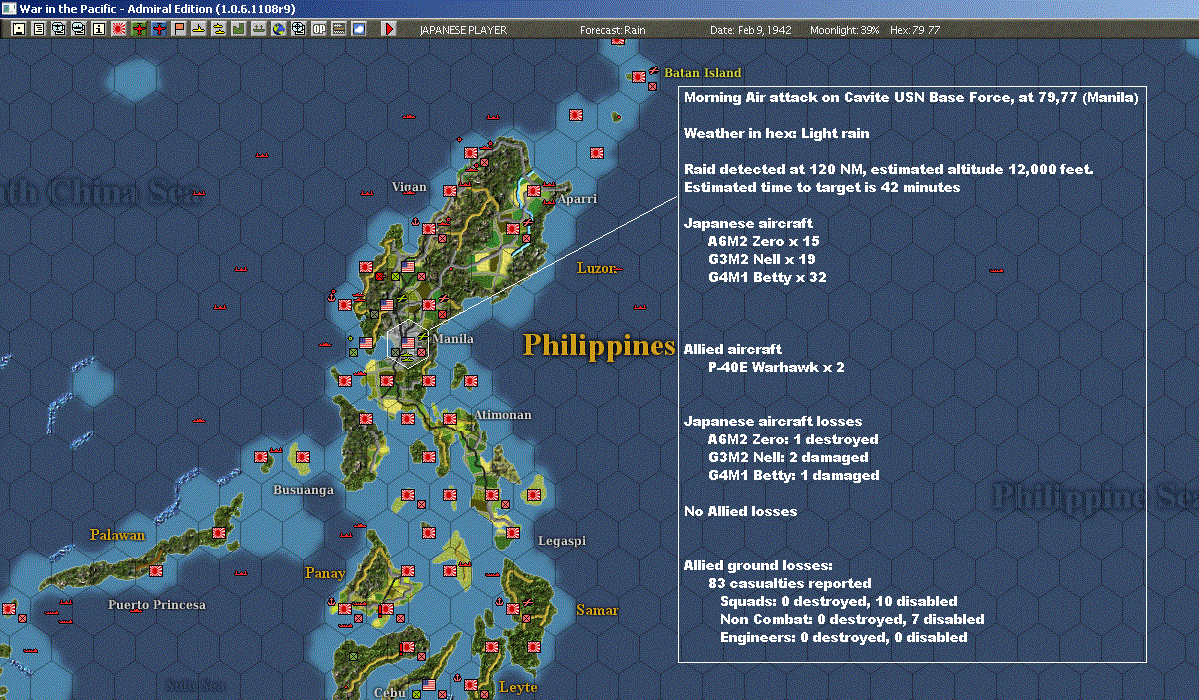
Task: Click the 'Forecast: Rain' status text
Action: click(612, 30)
